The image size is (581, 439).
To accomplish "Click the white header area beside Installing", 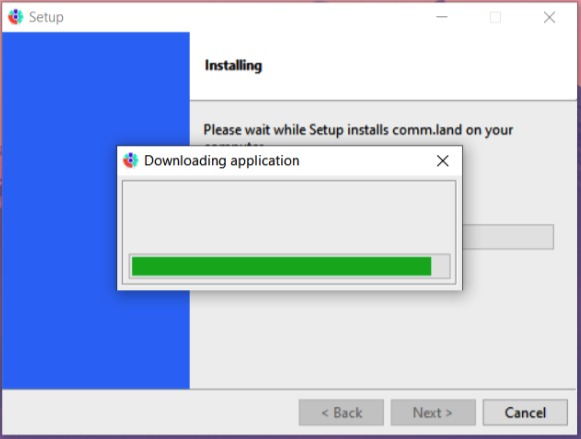I will (419, 66).
